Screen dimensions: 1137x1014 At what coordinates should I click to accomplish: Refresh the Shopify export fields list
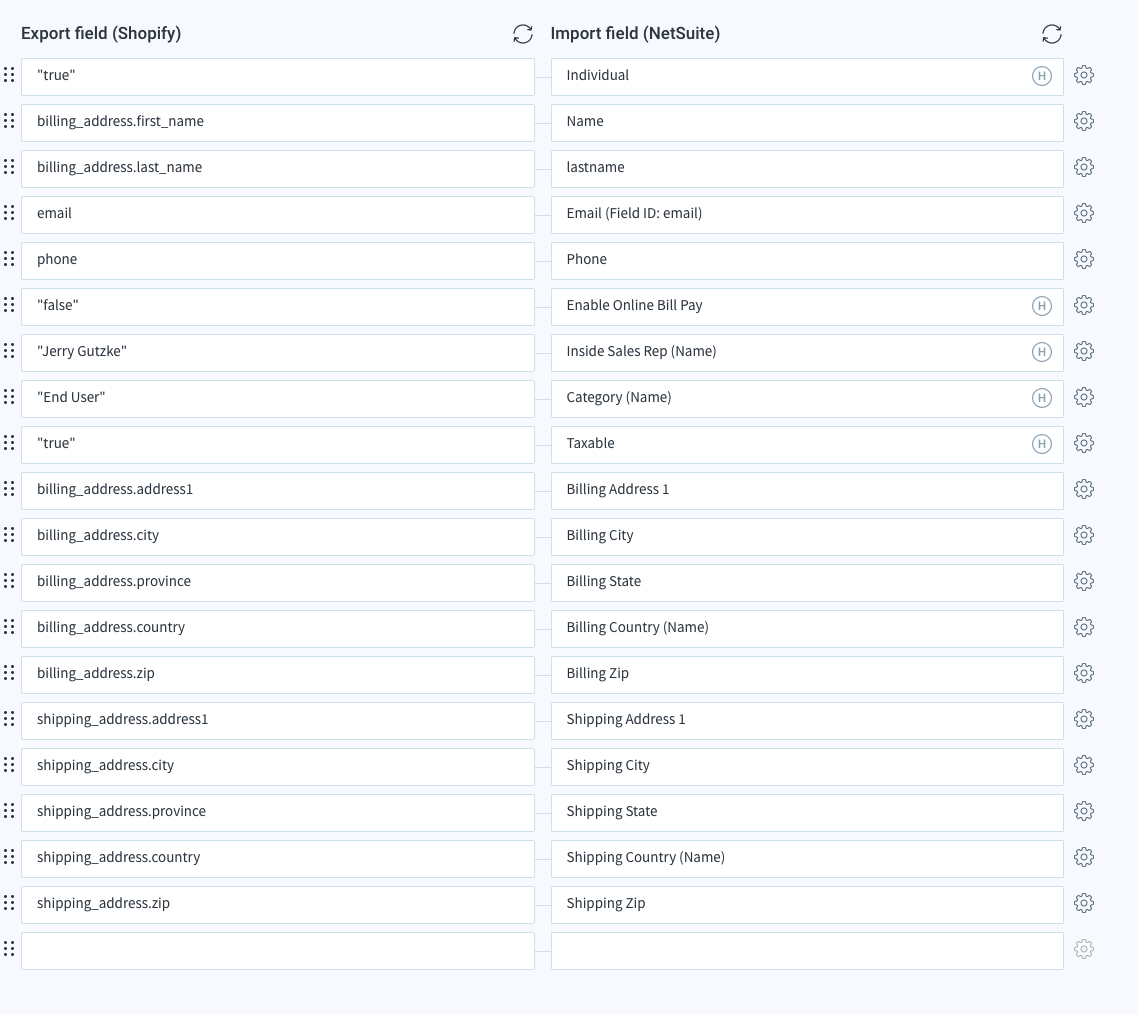coord(523,33)
